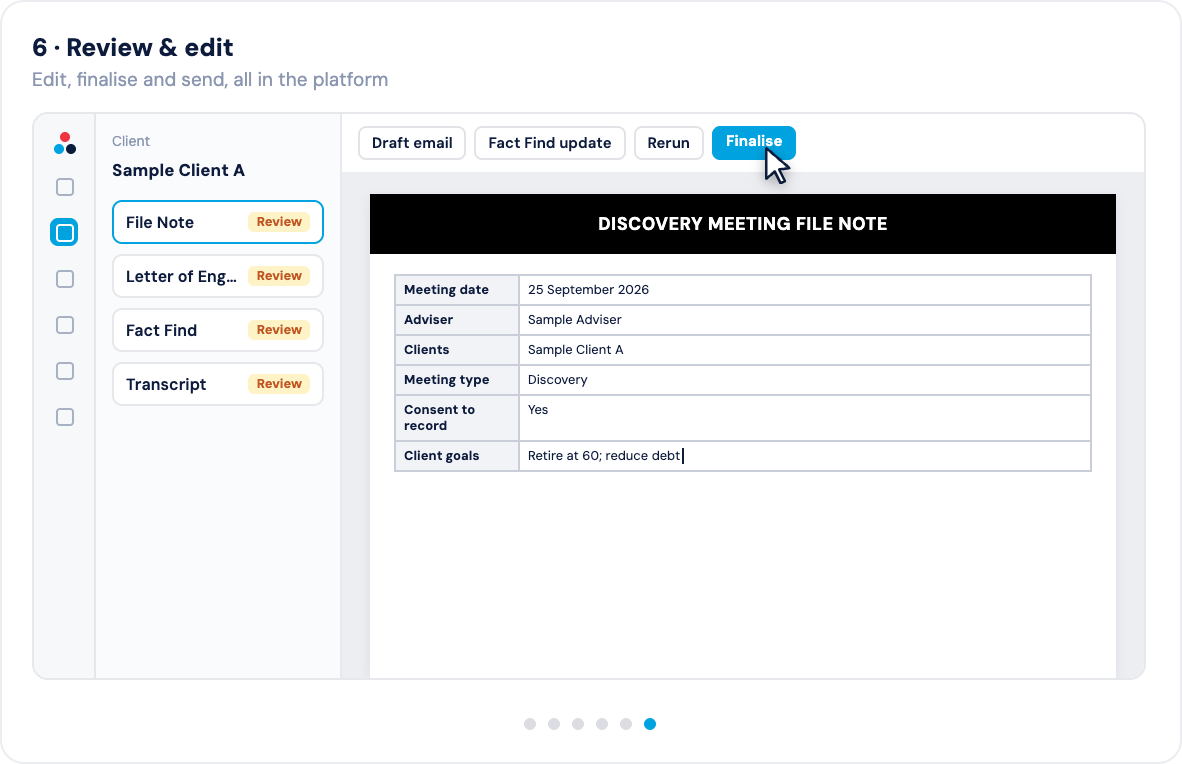This screenshot has width=1182, height=764.
Task: Click the 'Adviser' label cell
Action: coord(457,320)
